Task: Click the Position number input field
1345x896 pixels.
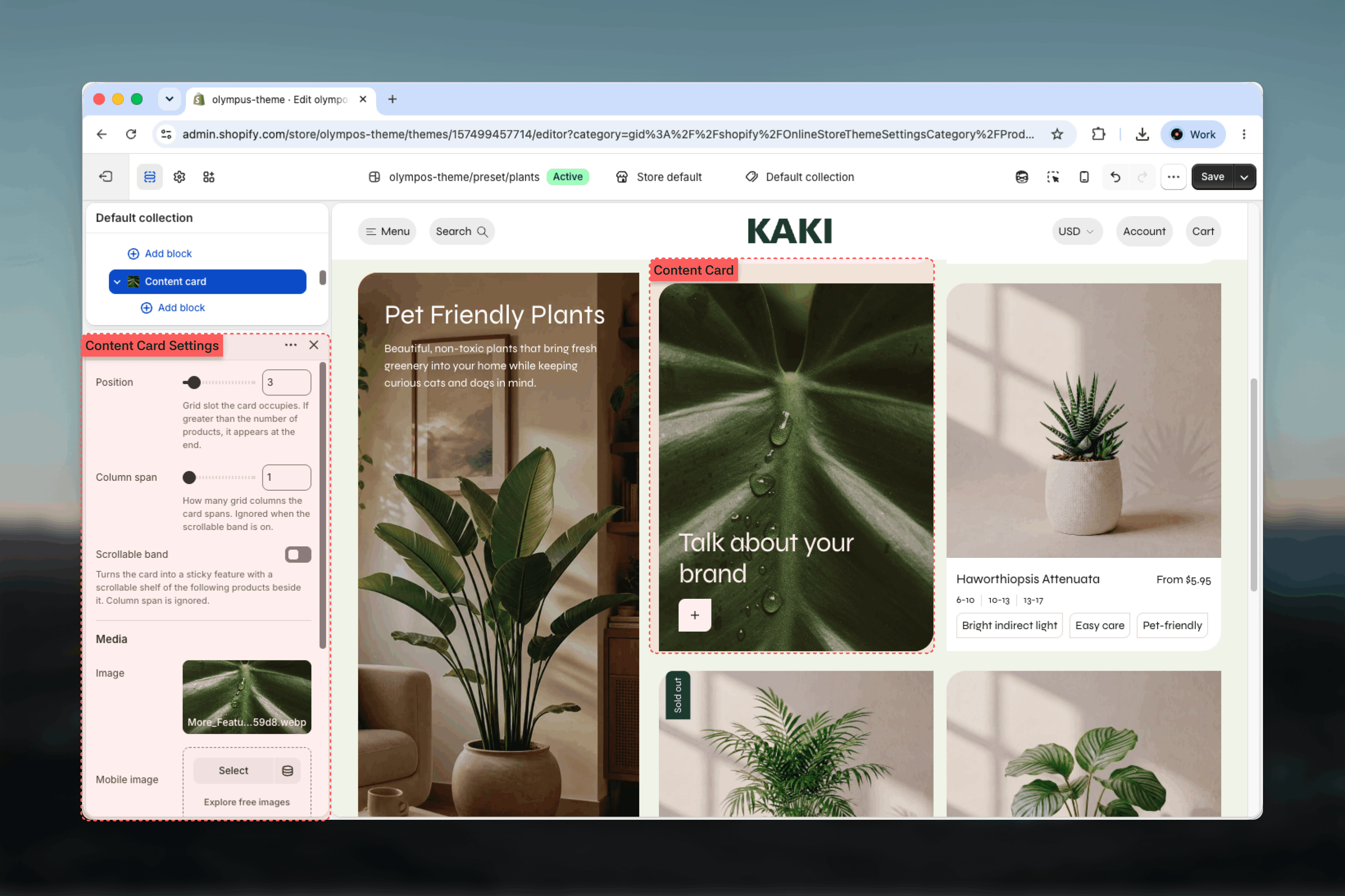Action: click(286, 383)
